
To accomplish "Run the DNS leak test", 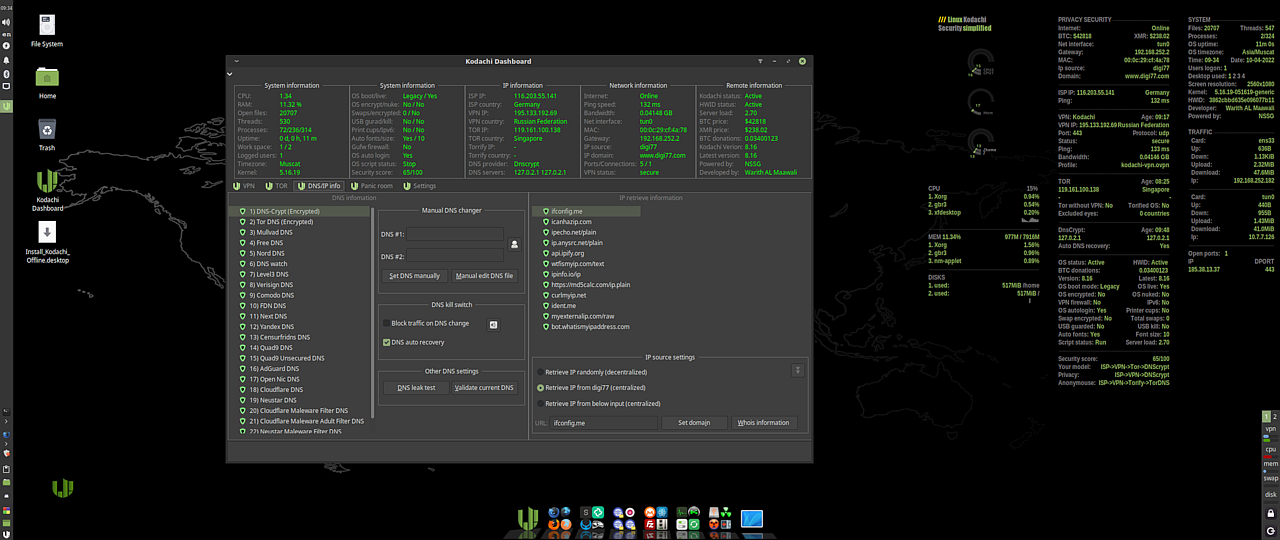I will [416, 388].
